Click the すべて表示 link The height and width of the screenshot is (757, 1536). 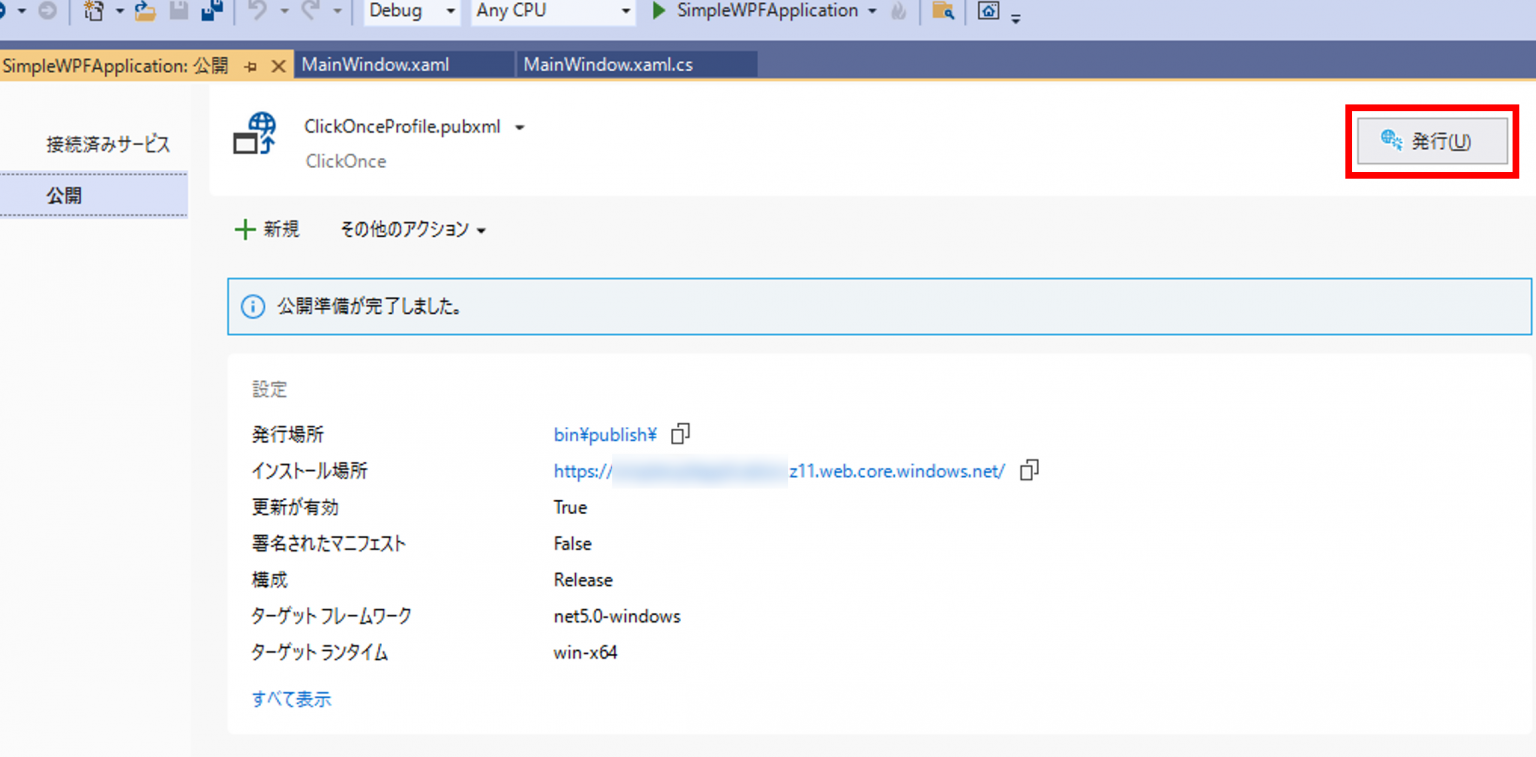(x=290, y=698)
